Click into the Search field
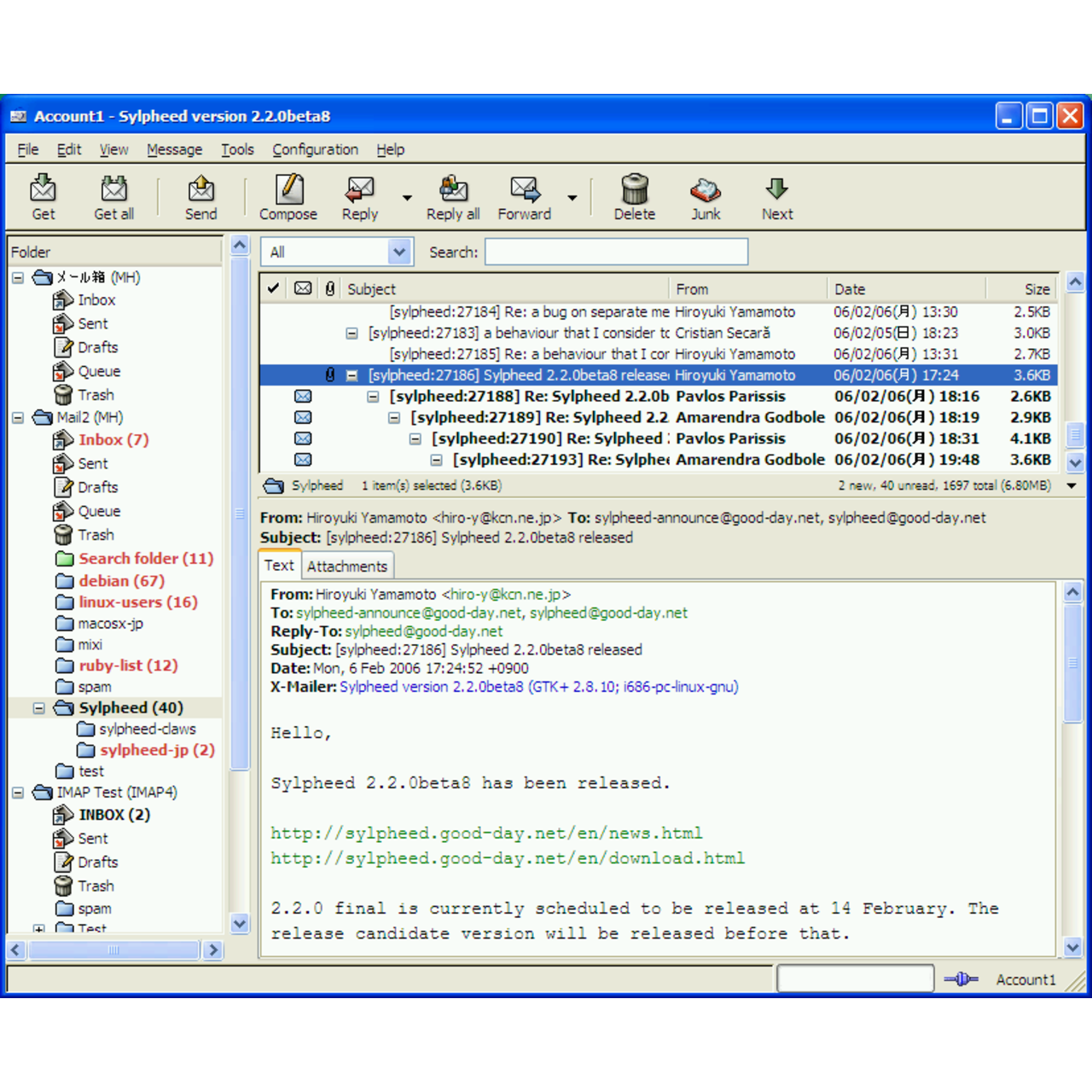This screenshot has height=1092, width=1092. pos(617,252)
